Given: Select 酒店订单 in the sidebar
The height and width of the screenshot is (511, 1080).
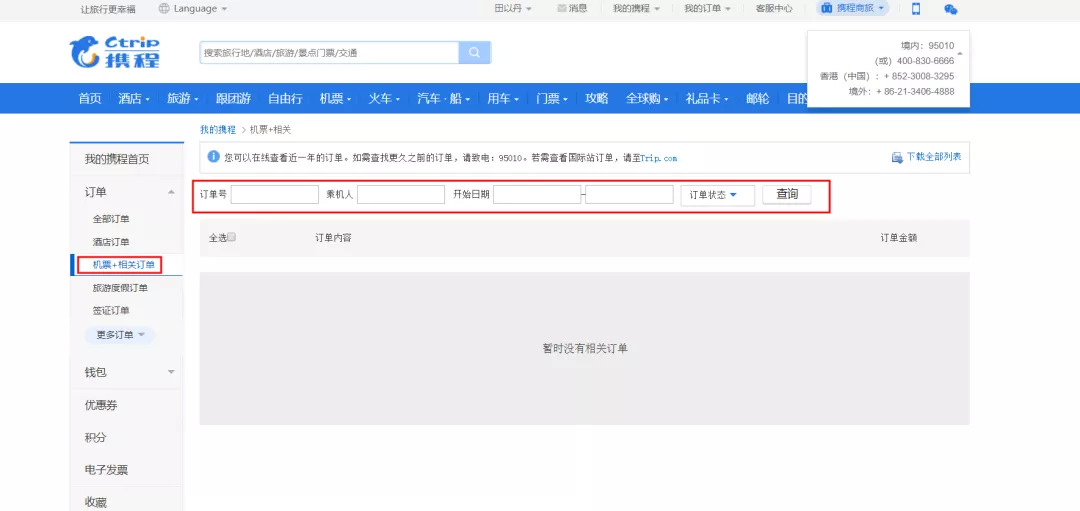Looking at the screenshot, I should coord(111,242).
